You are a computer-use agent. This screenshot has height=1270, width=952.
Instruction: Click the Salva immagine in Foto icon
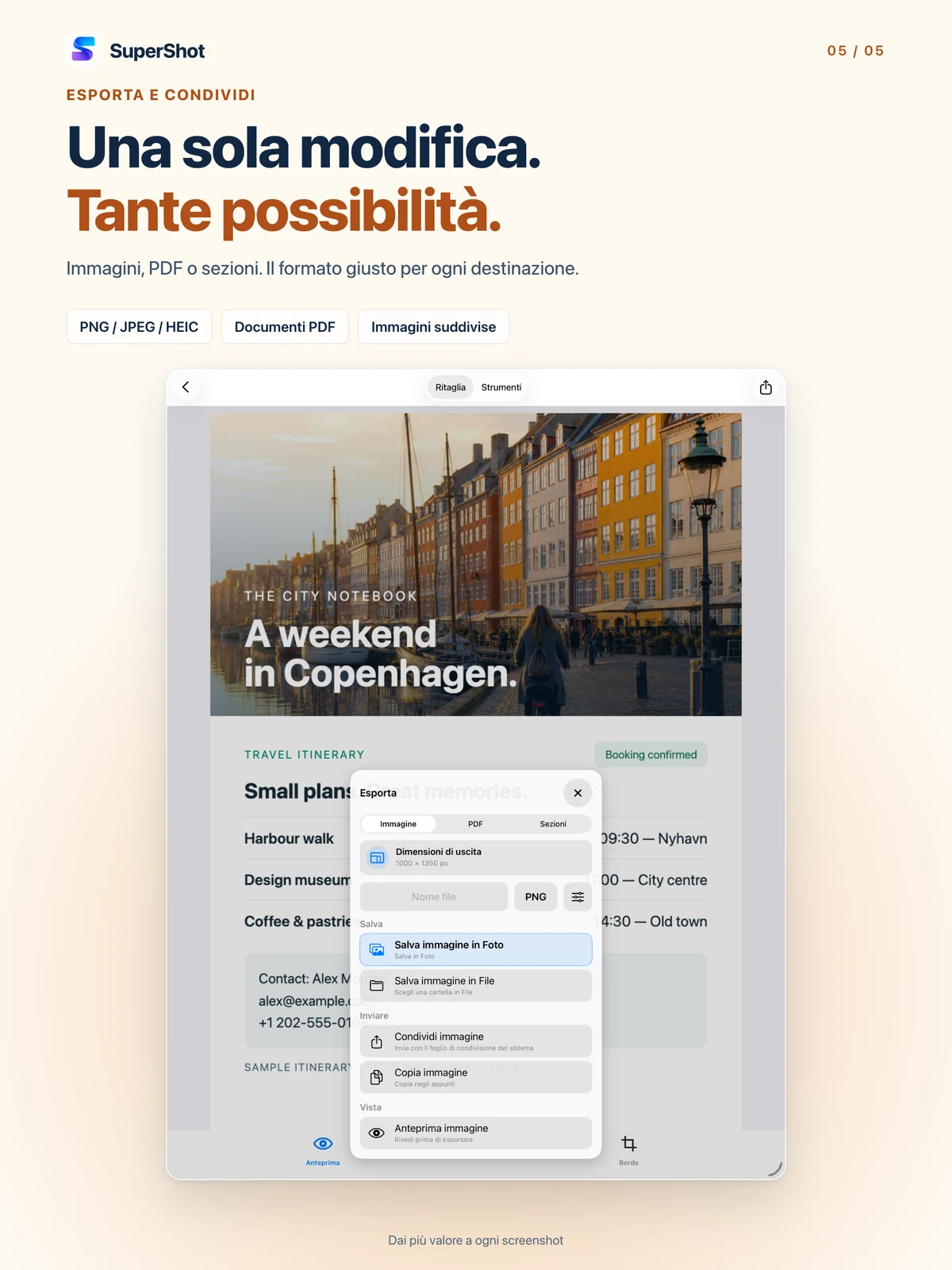click(x=377, y=949)
